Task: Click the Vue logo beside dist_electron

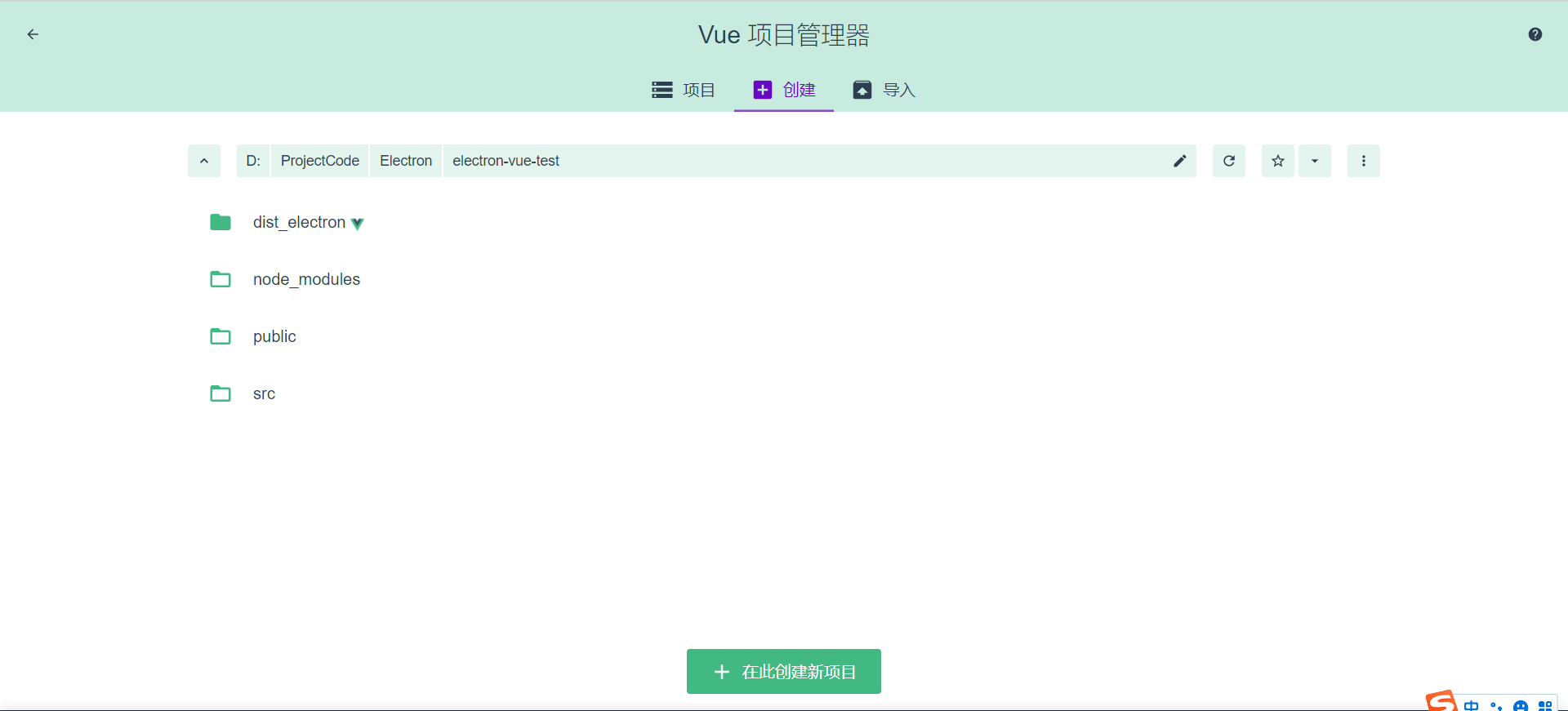Action: [357, 224]
